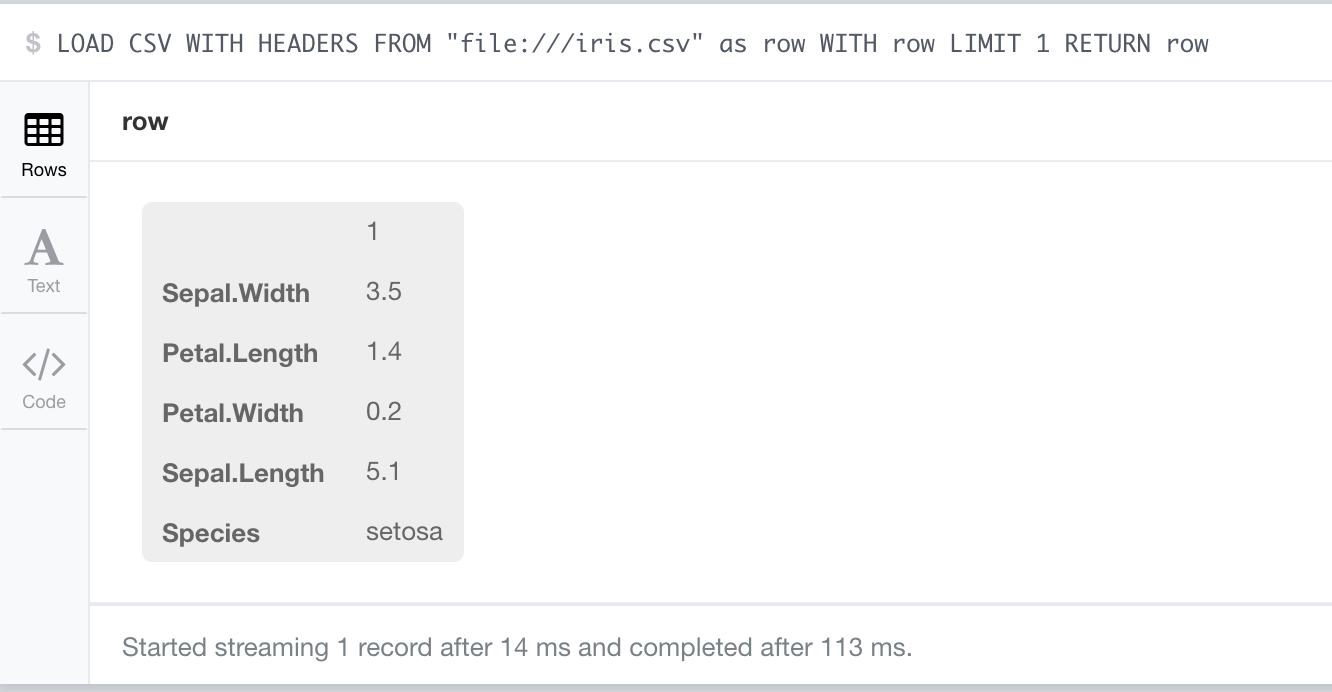
Task: Click the Sepal.Length property key
Action: [x=243, y=473]
